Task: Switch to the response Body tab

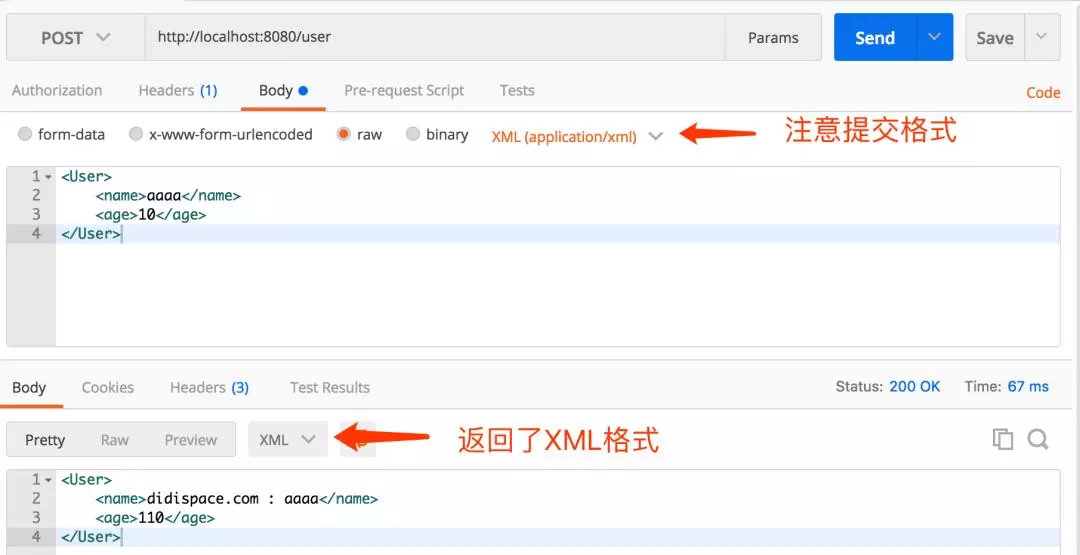Action: pyautogui.click(x=29, y=387)
